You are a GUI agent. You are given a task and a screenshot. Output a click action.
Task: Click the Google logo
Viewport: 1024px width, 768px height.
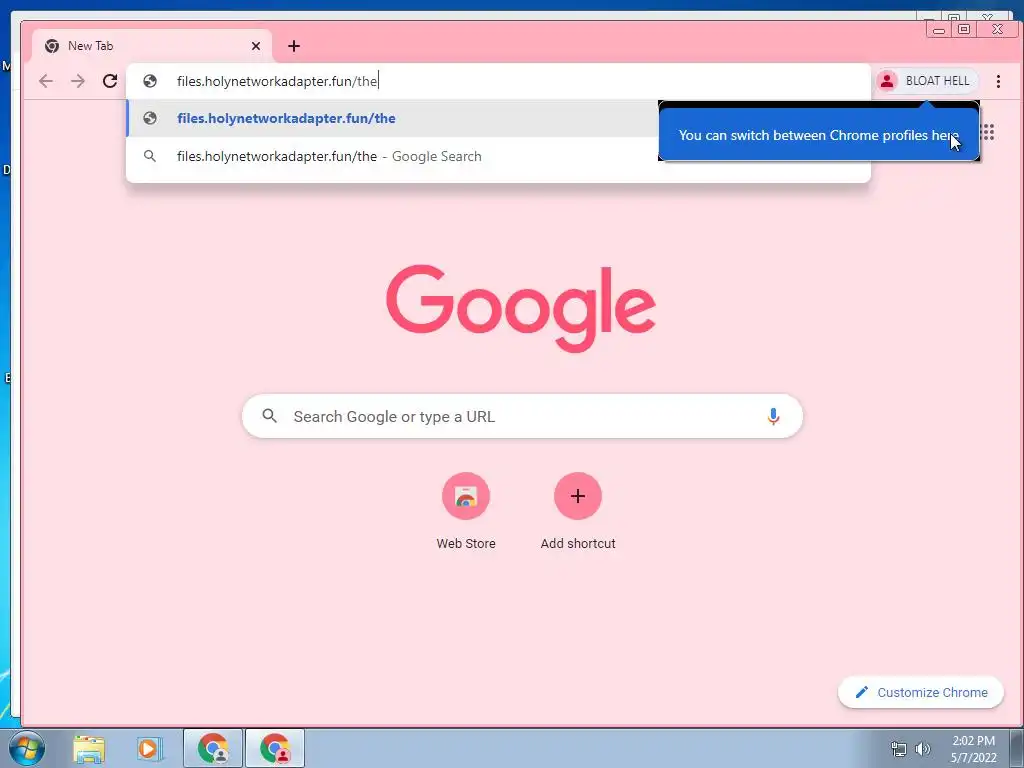pyautogui.click(x=520, y=308)
